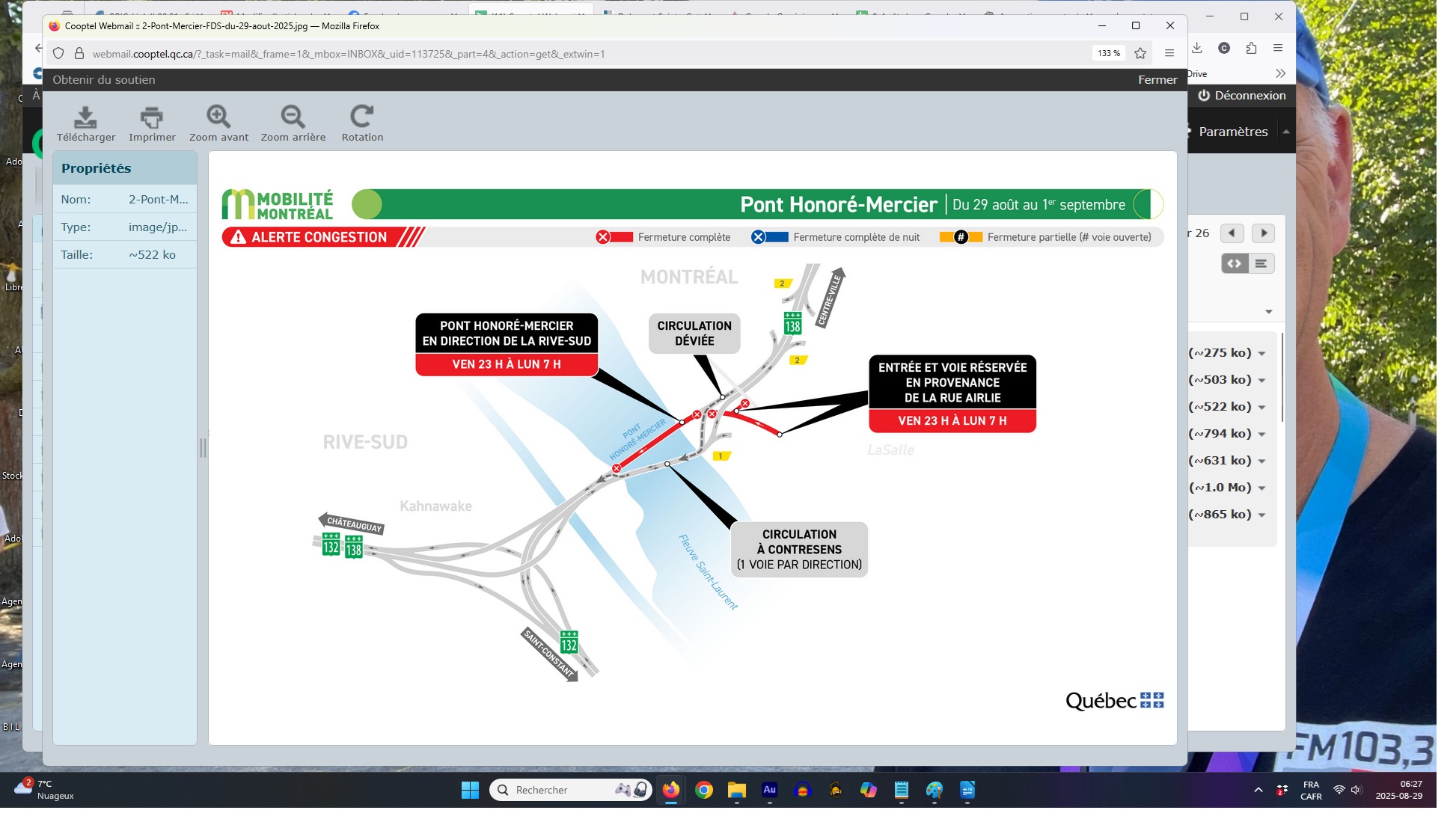This screenshot has width=1456, height=819.
Task: Rotate the image with Rotation icon
Action: [x=362, y=117]
